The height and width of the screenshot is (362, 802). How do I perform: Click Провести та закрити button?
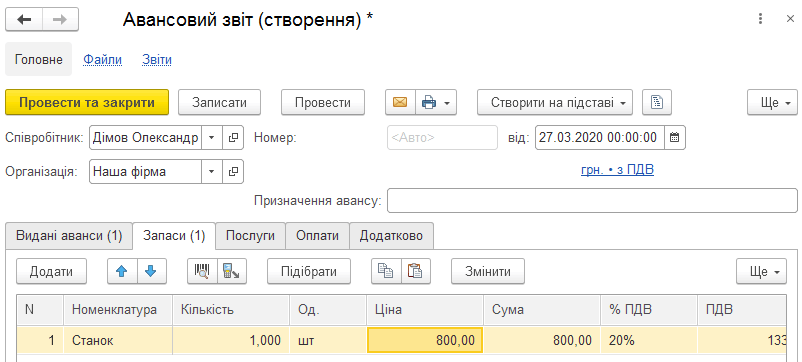click(87, 102)
